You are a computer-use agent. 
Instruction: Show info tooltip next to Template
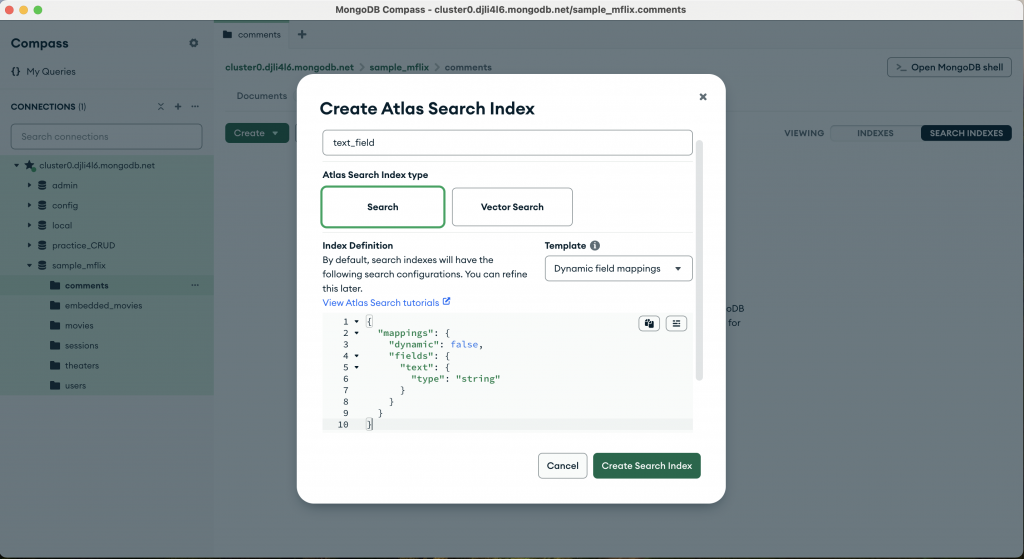click(x=595, y=246)
